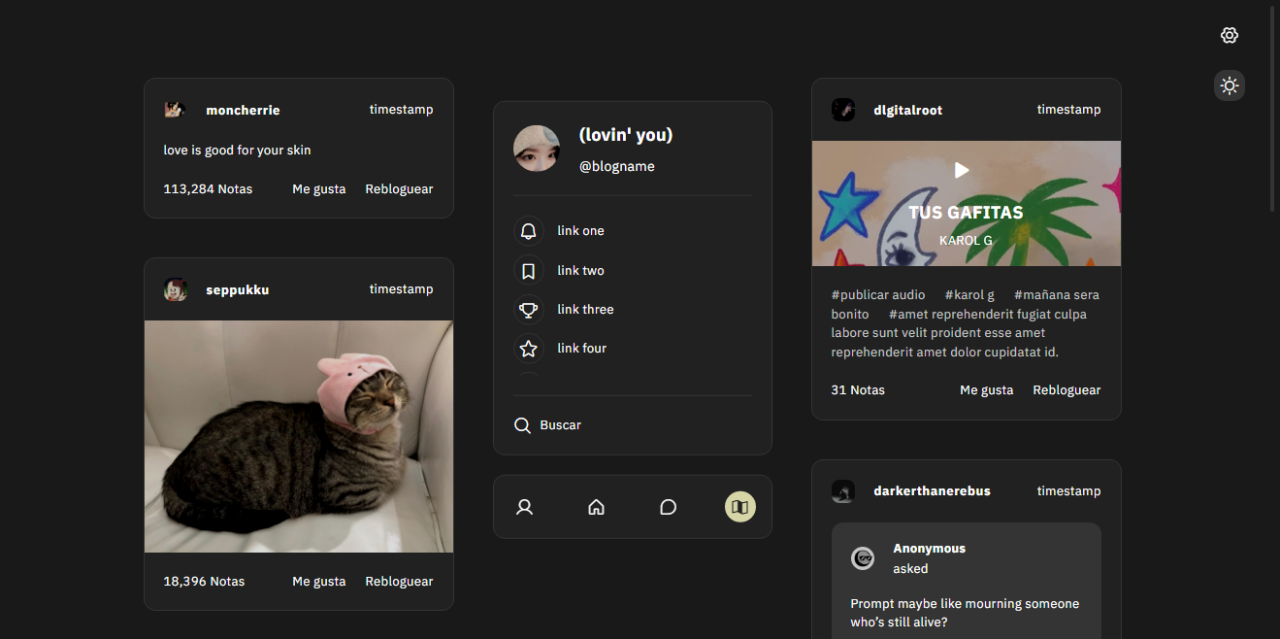Play the Tus Gafitas audio track

961,170
